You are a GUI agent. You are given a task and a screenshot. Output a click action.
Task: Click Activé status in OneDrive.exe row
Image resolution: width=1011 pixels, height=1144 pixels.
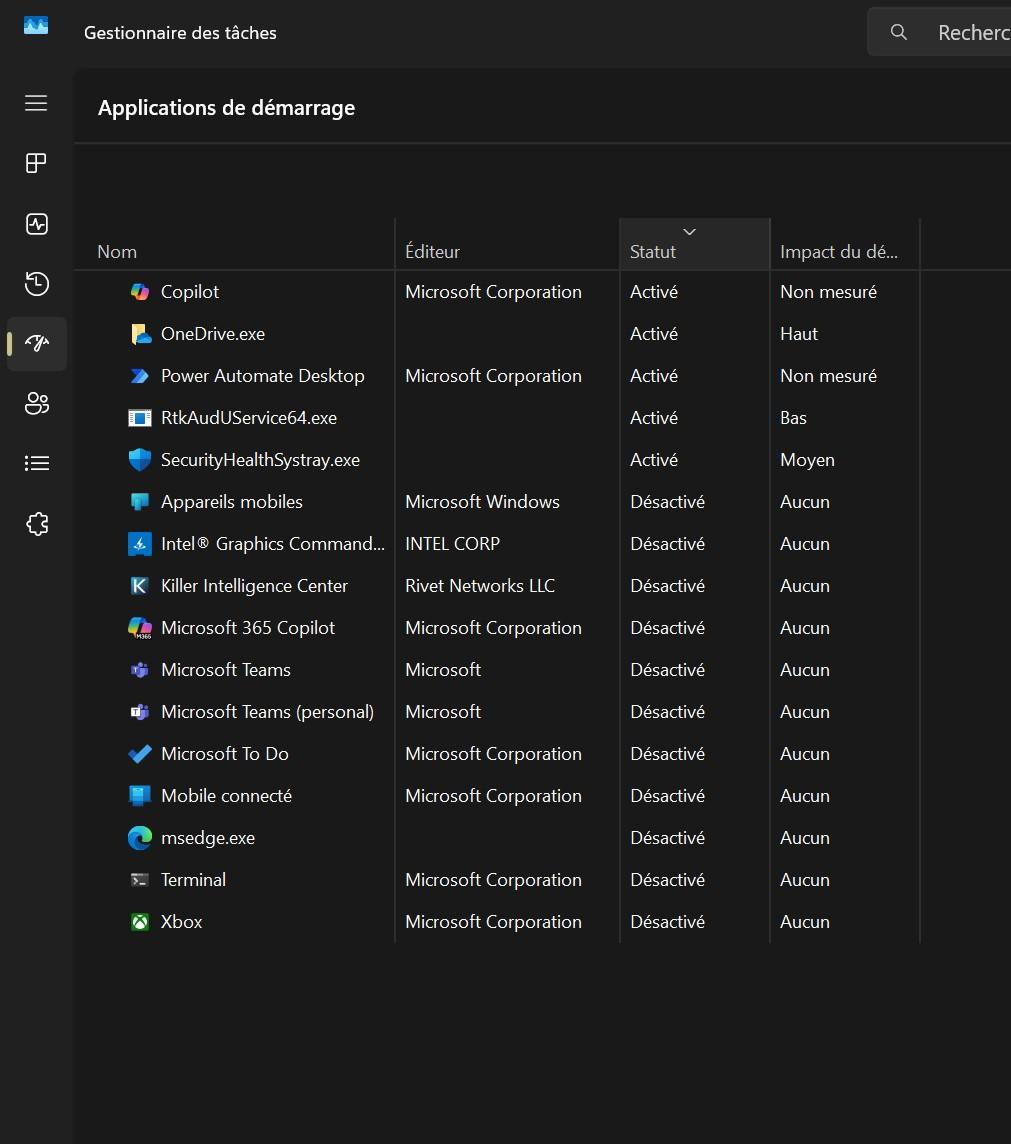pos(654,334)
